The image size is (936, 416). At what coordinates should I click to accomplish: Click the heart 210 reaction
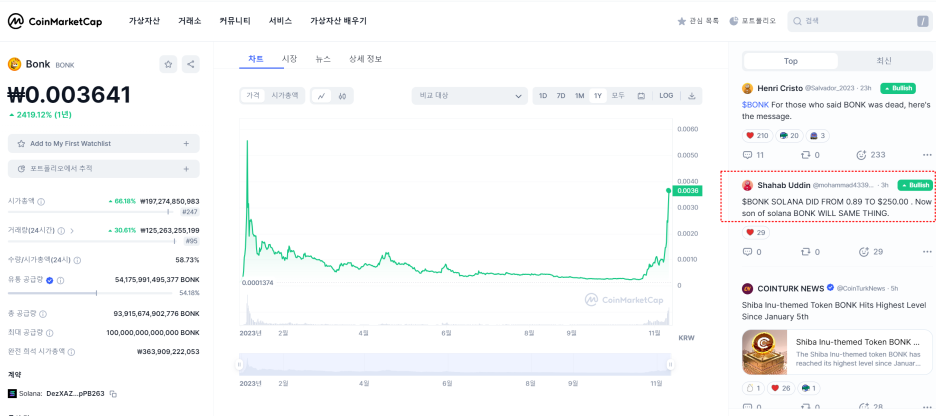click(x=758, y=135)
